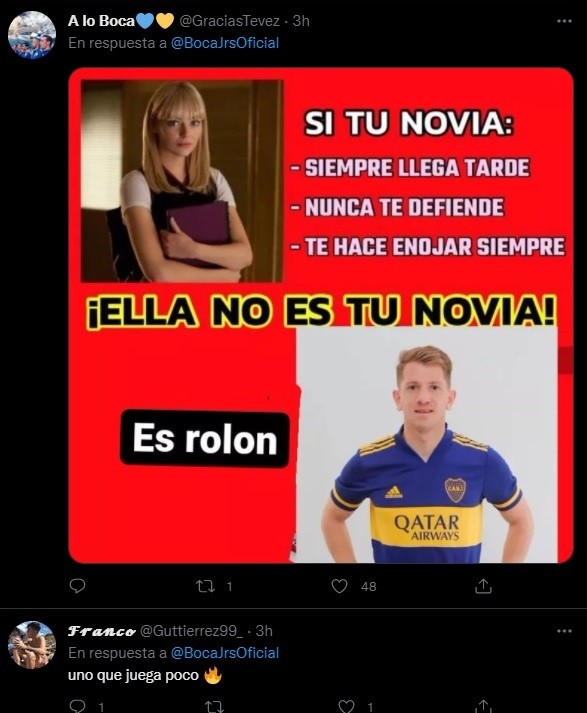Retweet Franco's "uno que juega poco" tweet
The image size is (587, 713).
pyautogui.click(x=214, y=707)
